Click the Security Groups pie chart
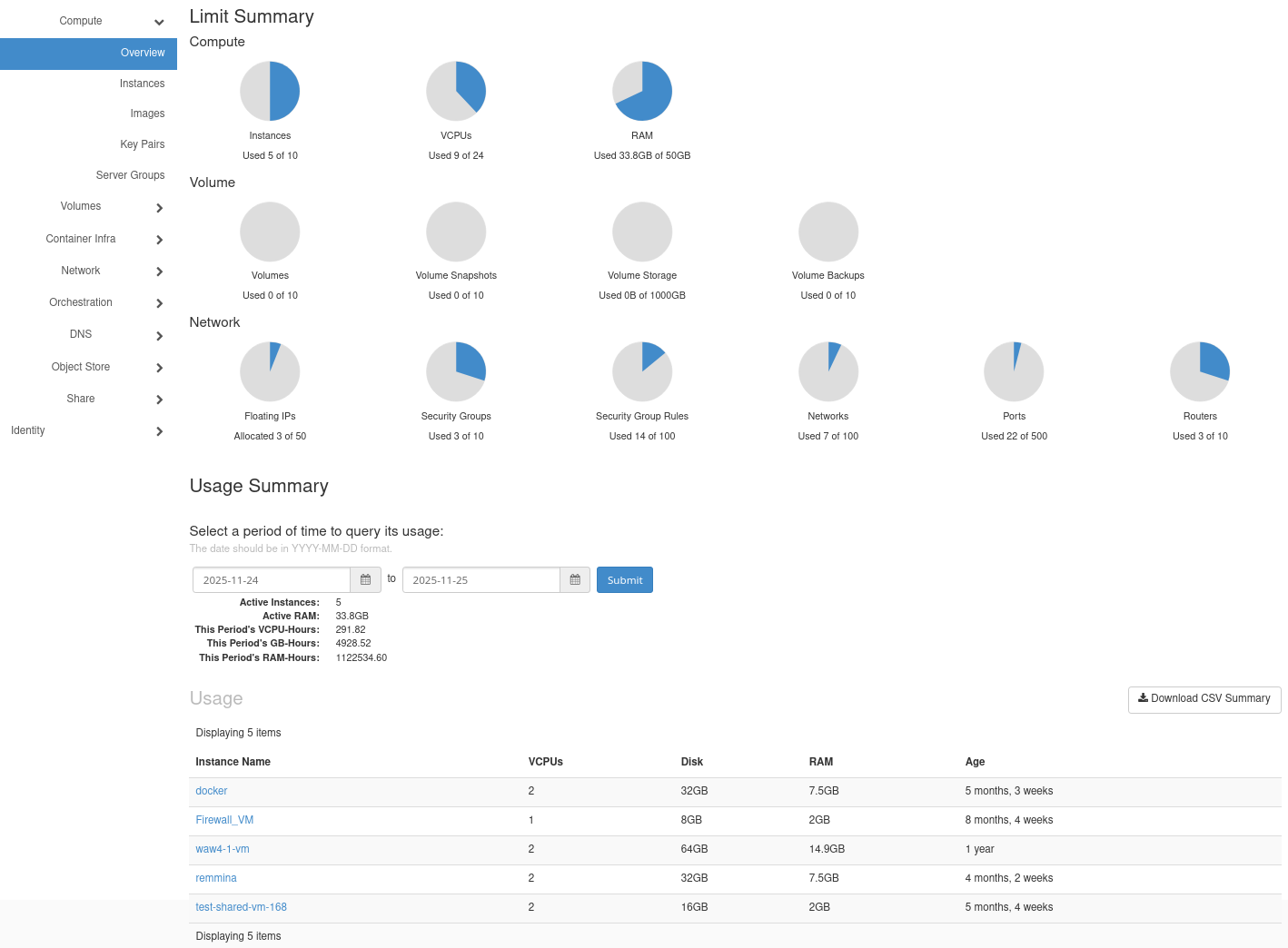The image size is (1288, 948). [456, 371]
